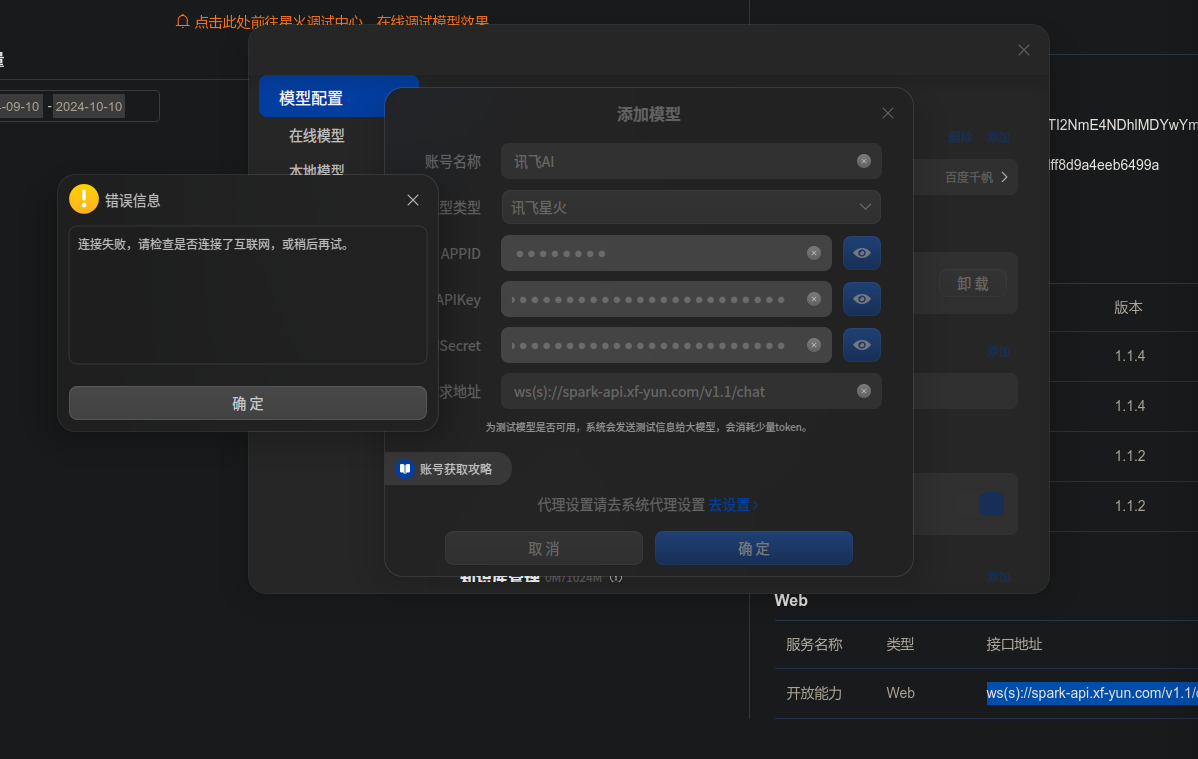Click the 服务名称 column header

coord(814,644)
